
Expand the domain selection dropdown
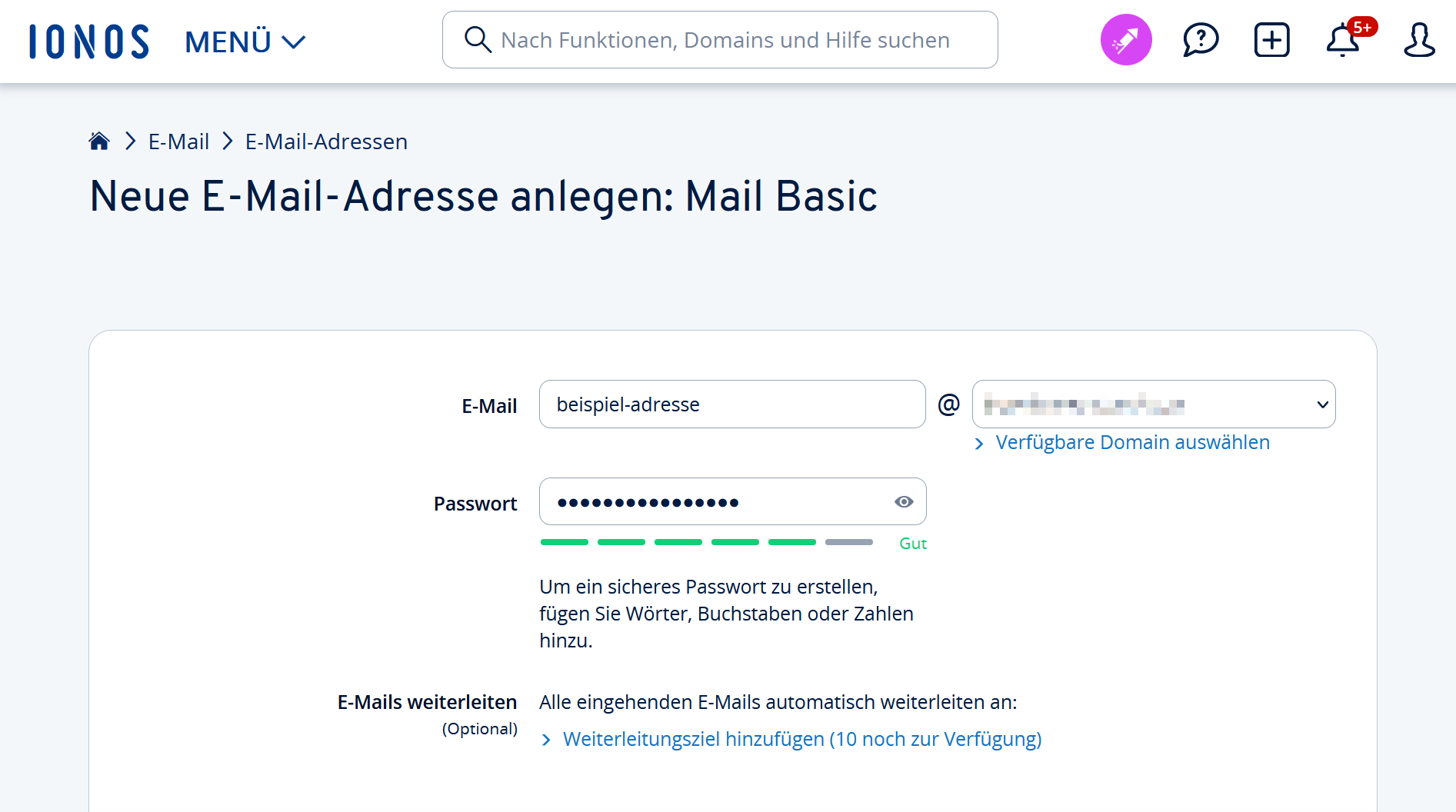click(x=1154, y=404)
